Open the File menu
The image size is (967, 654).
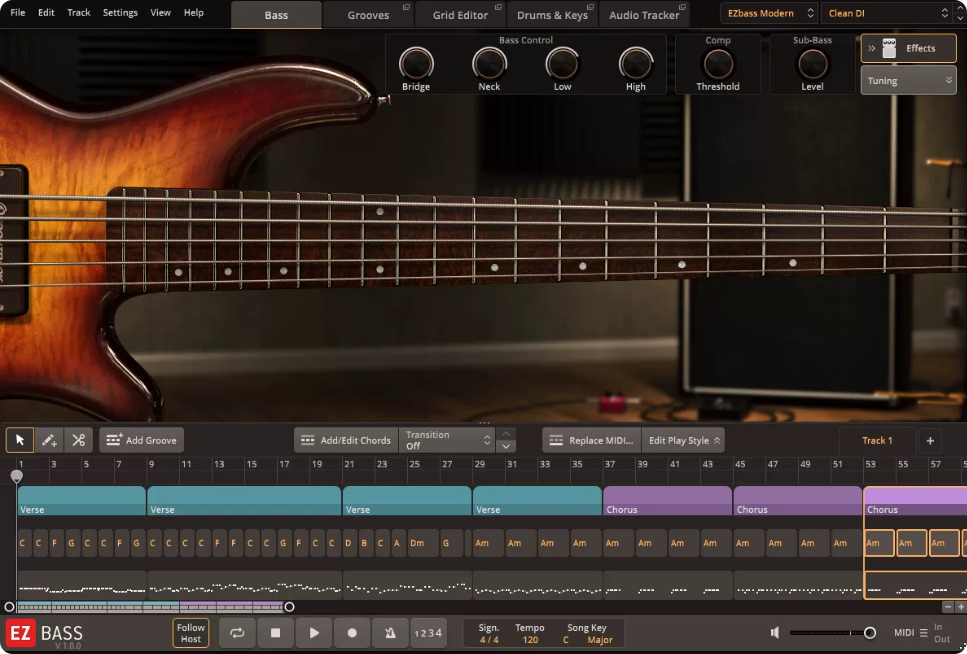pos(18,12)
